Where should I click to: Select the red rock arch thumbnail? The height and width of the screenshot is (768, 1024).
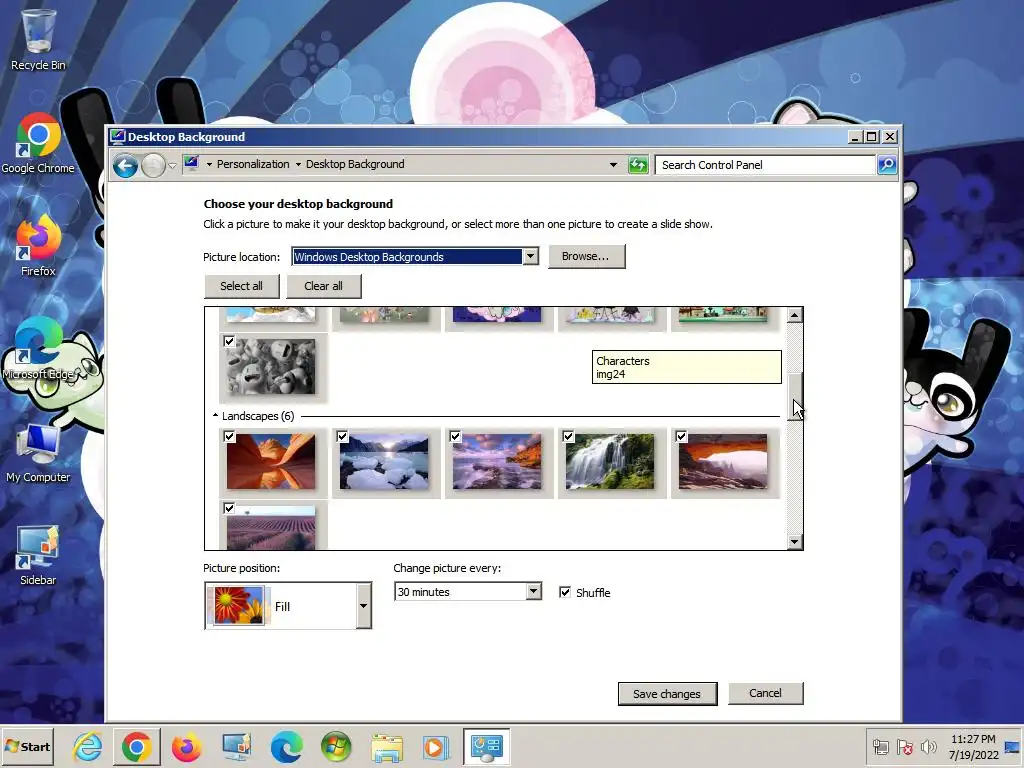point(723,462)
